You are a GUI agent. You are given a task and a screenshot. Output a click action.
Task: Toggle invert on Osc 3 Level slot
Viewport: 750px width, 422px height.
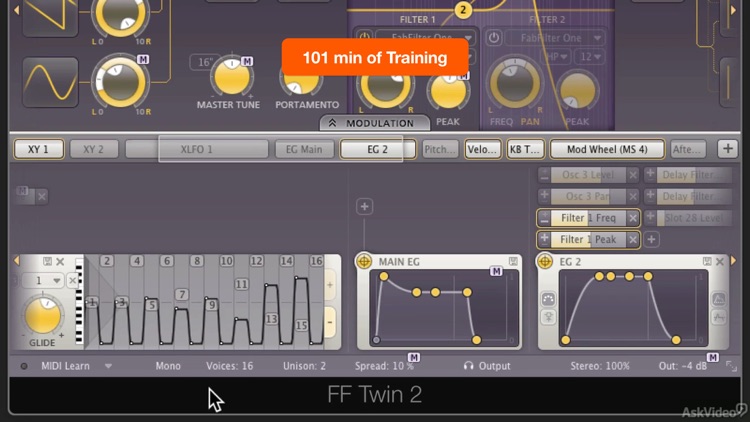coord(544,175)
